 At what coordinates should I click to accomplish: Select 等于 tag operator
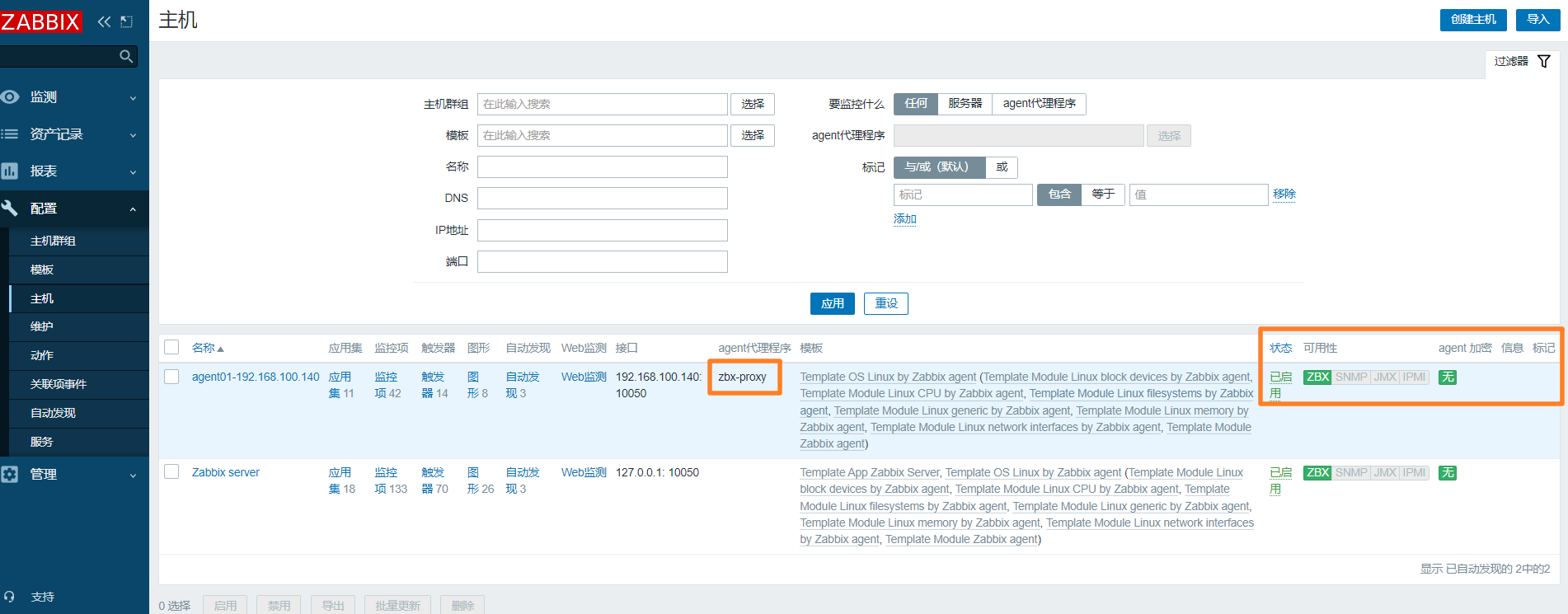pos(1103,195)
